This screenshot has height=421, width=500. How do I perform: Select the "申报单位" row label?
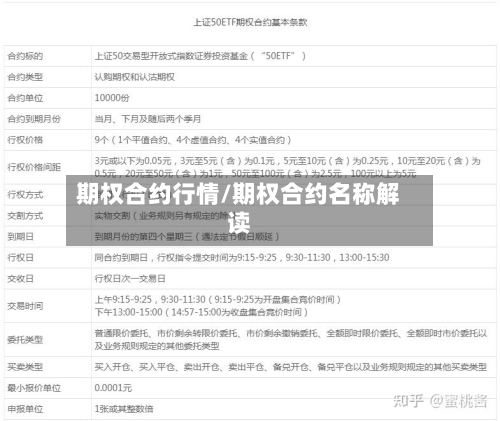[x=25, y=409]
